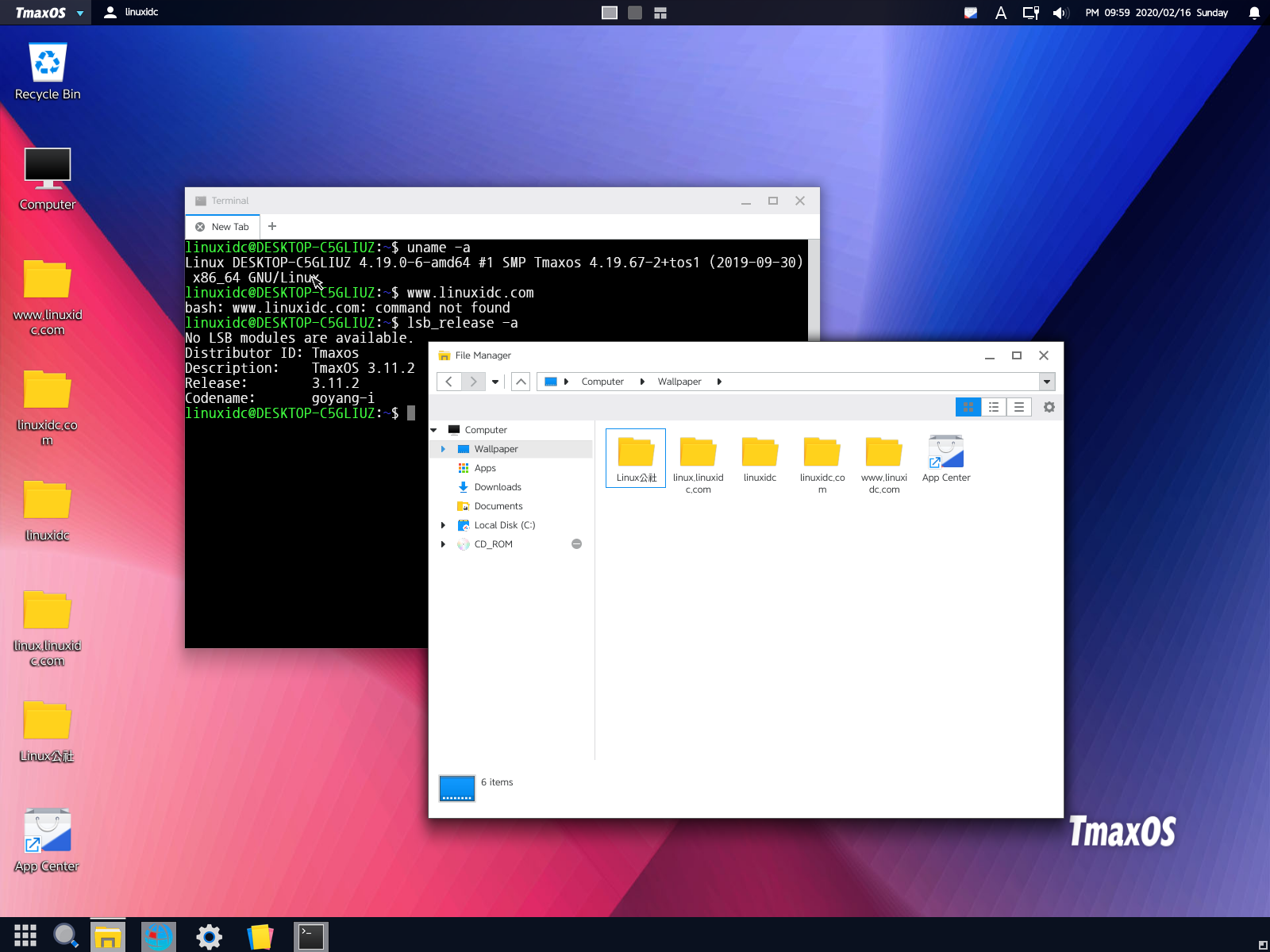The image size is (1270, 952).
Task: Select linuxidc folder in File Manager
Action: (x=760, y=459)
